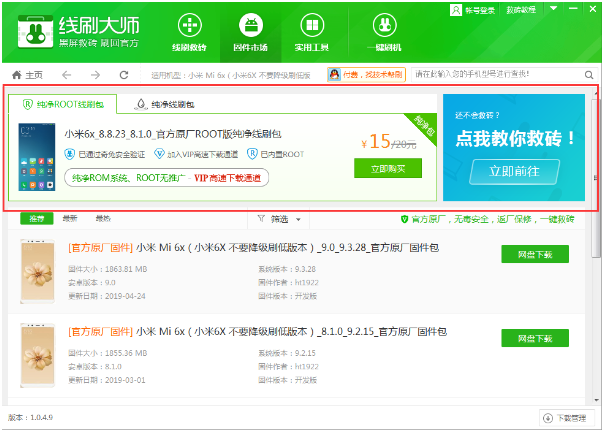605x434 pixels.
Task: Open firmware 8.1.0_9.2.15 title link
Action: (x=257, y=332)
